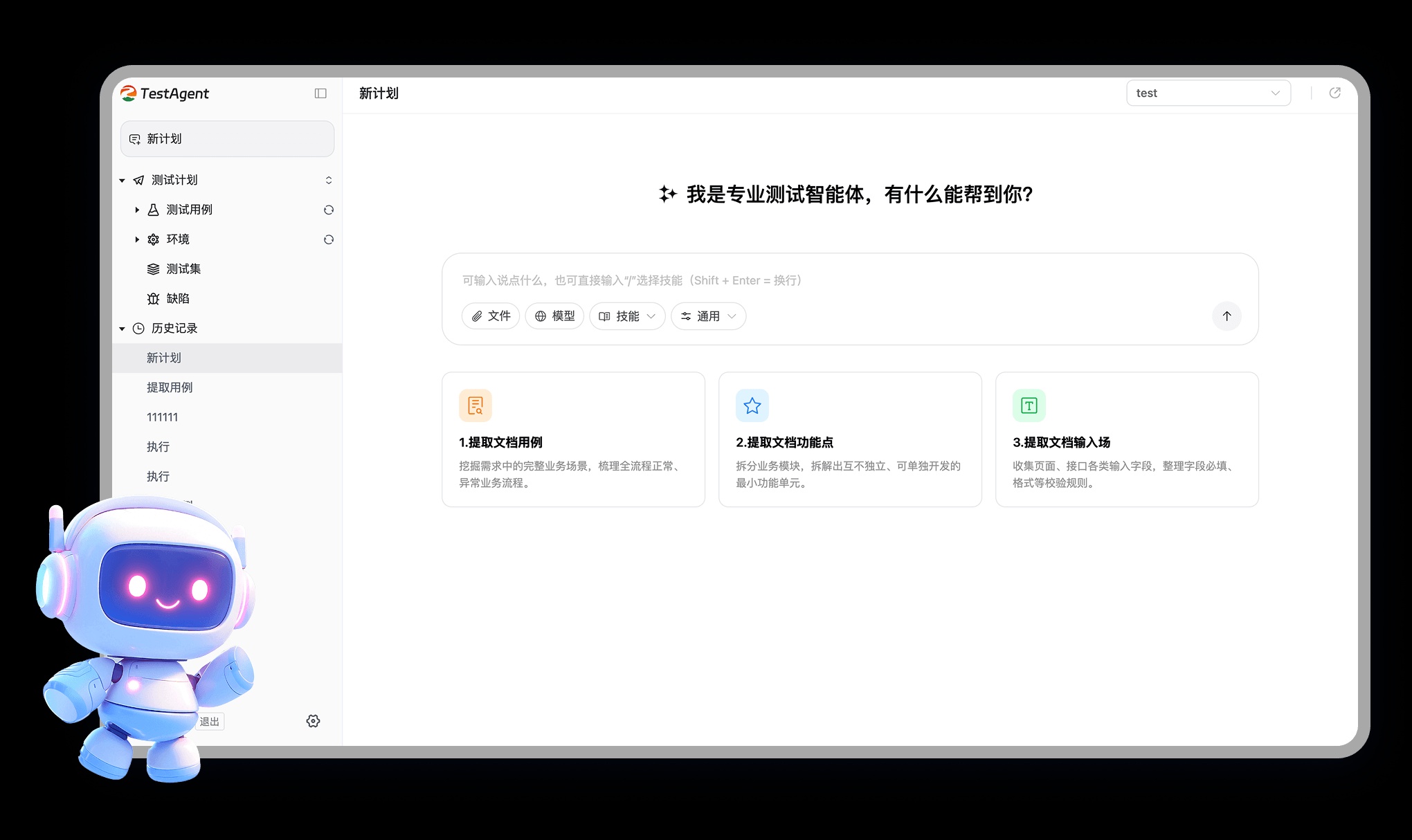This screenshot has width=1412, height=840.
Task: Open settings with the bottom gear icon
Action: pyautogui.click(x=313, y=721)
